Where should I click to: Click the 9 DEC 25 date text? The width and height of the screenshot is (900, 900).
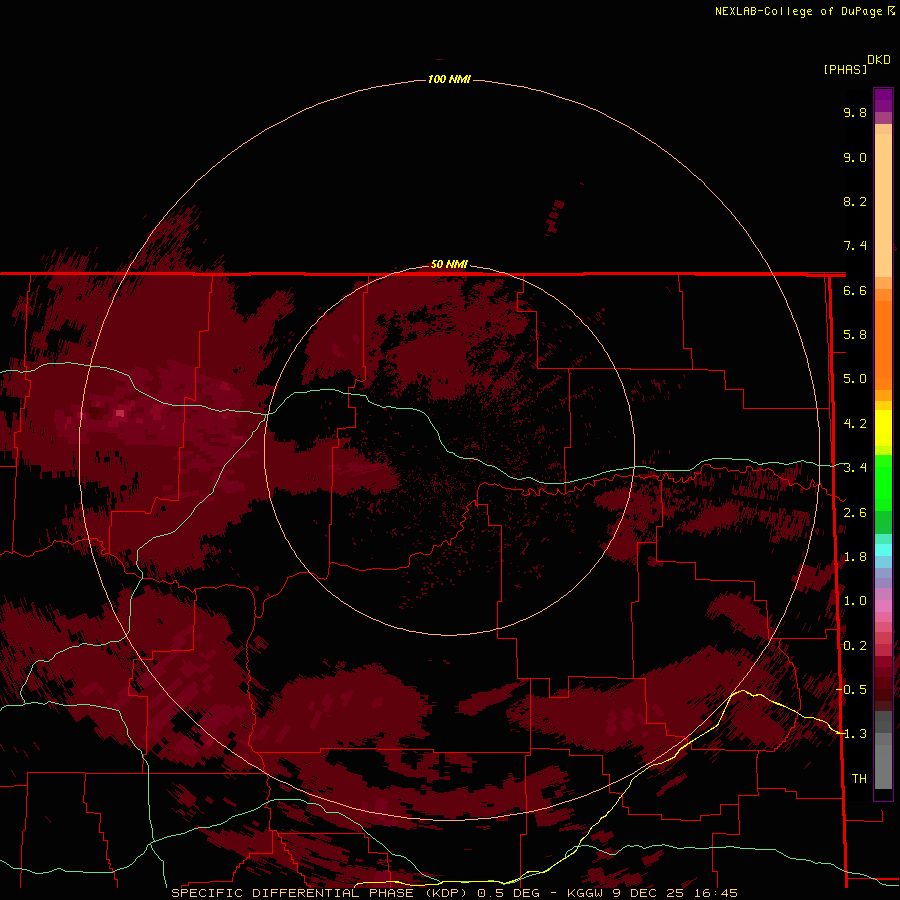click(648, 893)
